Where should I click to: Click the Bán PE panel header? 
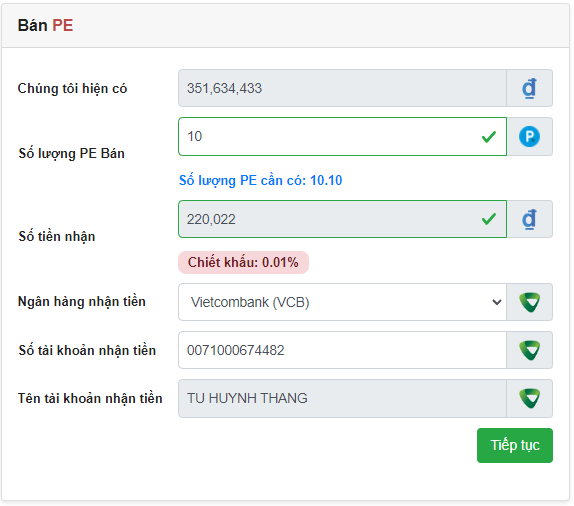[x=285, y=26]
